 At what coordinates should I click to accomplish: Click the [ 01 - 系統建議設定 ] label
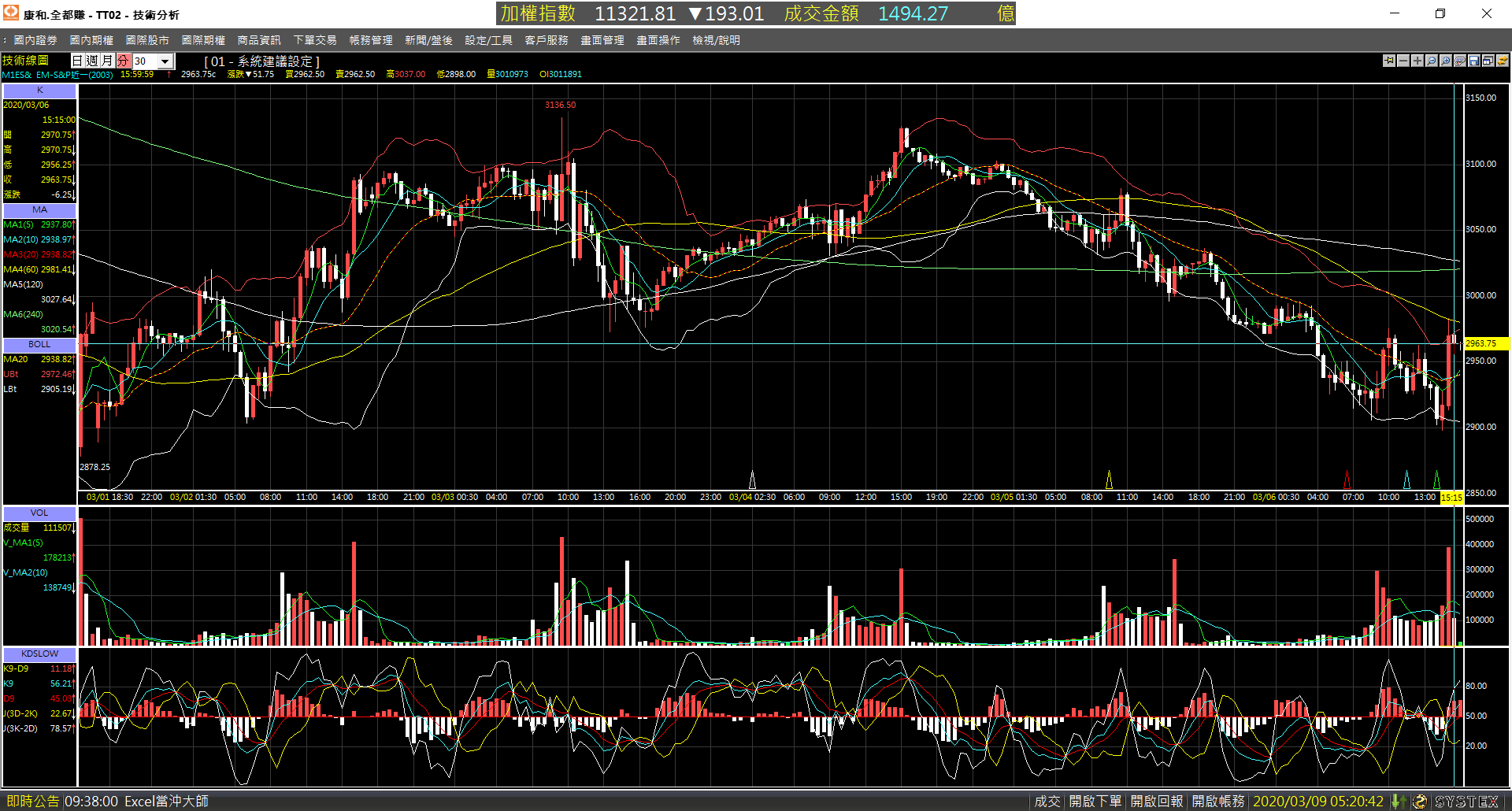pyautogui.click(x=262, y=61)
